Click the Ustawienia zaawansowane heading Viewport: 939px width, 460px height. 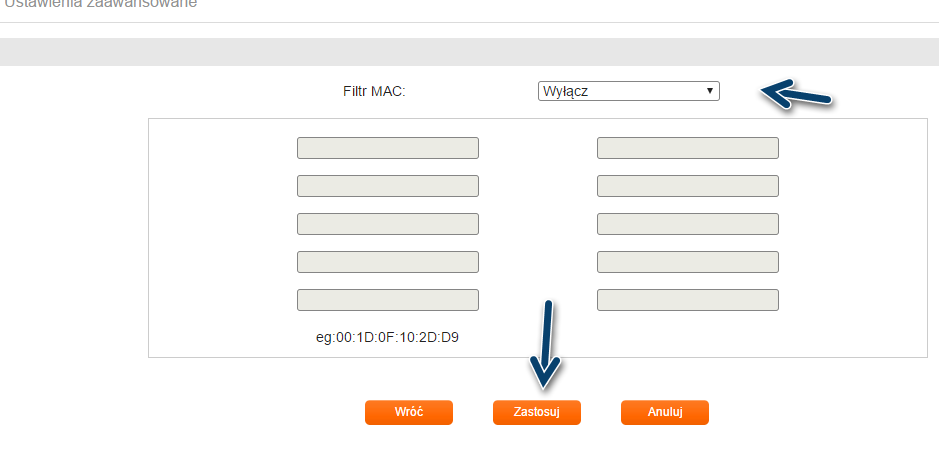coord(100,4)
